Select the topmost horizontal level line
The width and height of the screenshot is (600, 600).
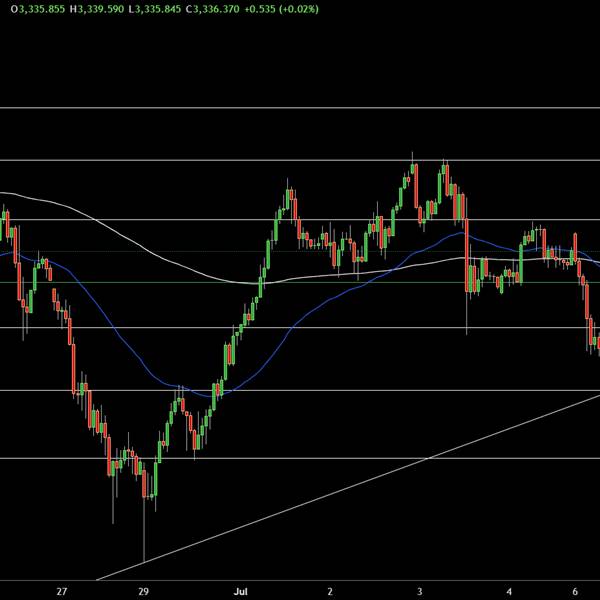tap(300, 108)
